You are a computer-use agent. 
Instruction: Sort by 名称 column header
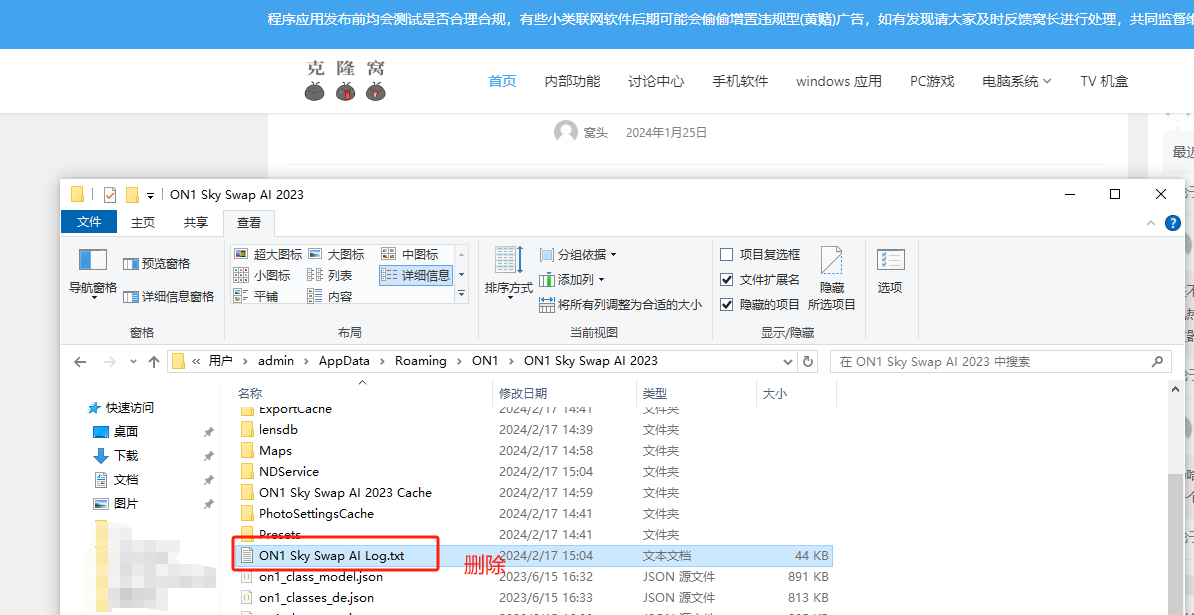click(x=250, y=394)
